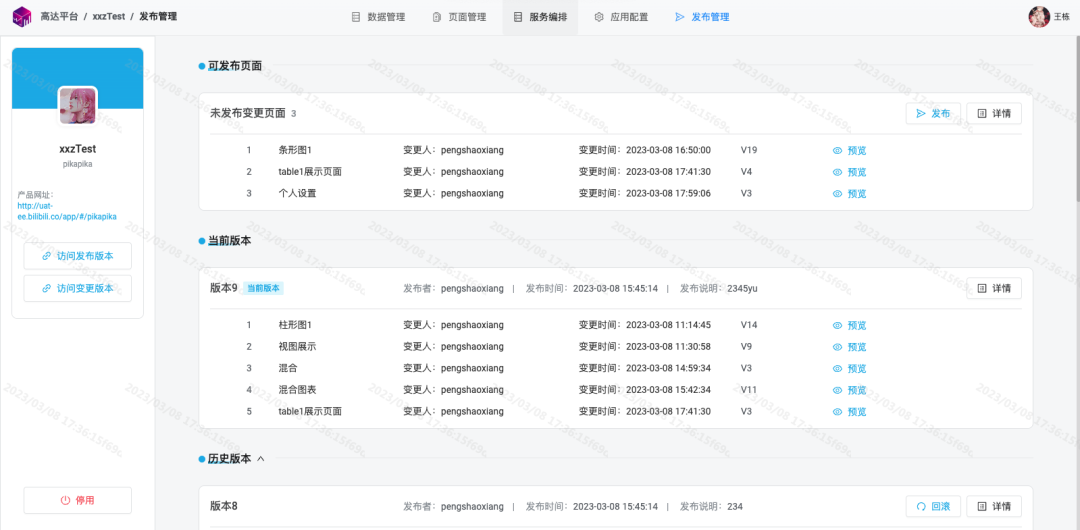
Task: Publish the unpublished changed pages
Action: 933,114
